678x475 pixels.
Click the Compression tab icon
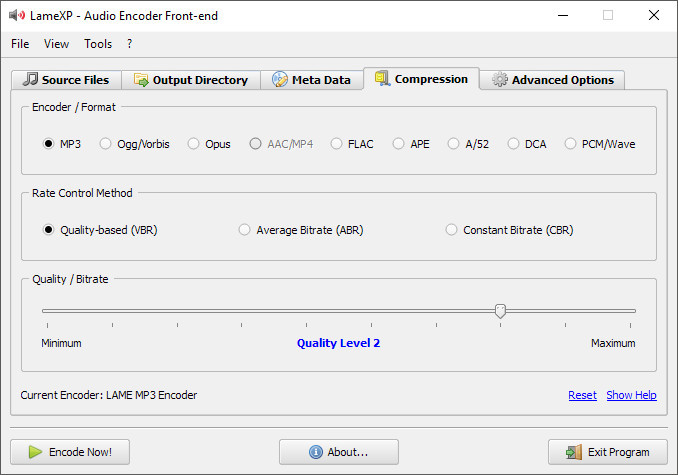pos(382,79)
